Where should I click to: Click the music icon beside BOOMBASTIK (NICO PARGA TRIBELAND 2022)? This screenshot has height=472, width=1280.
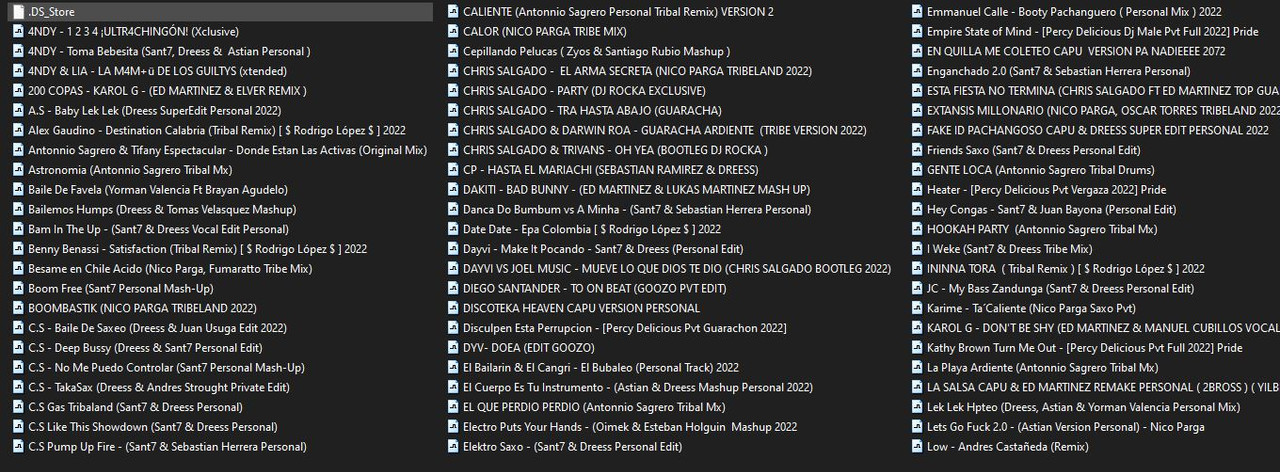18,308
